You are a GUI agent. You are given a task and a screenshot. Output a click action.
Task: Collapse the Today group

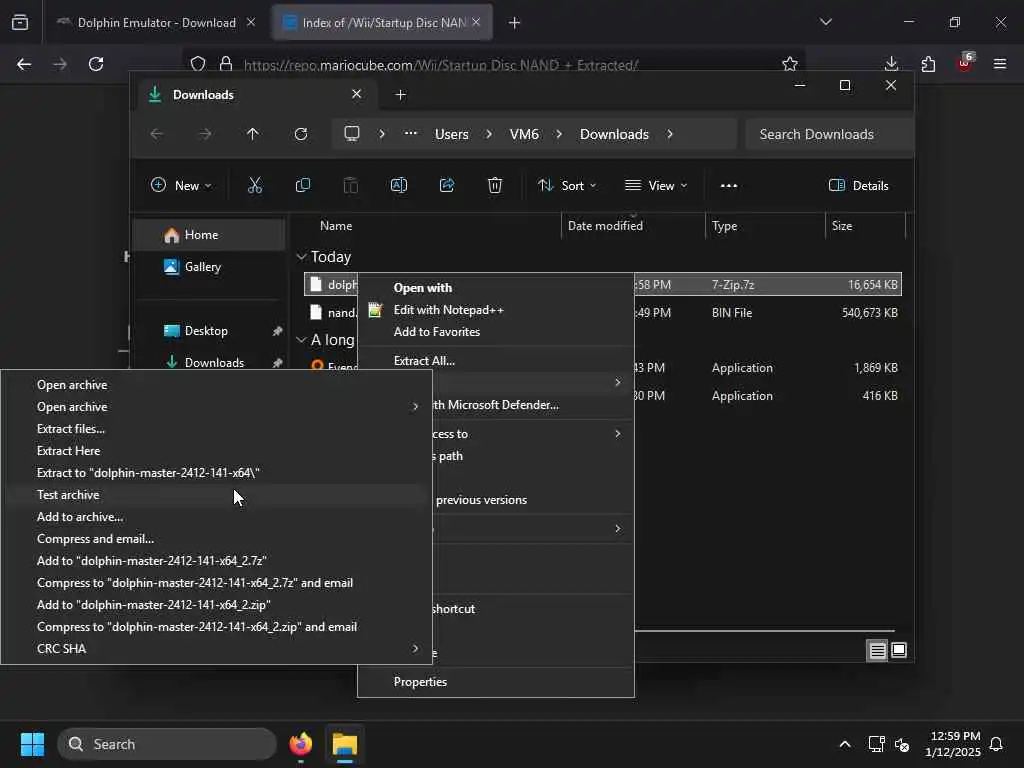coord(301,257)
